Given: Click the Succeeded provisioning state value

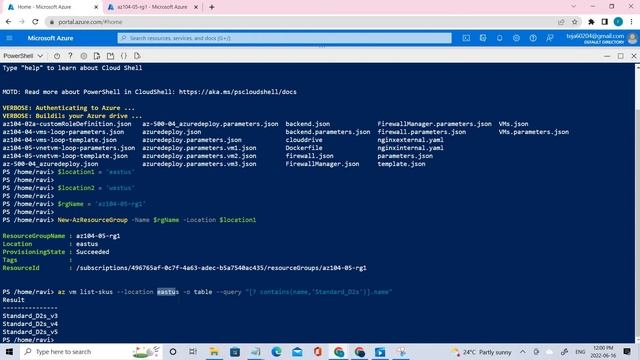Looking at the screenshot, I should click(x=93, y=252).
